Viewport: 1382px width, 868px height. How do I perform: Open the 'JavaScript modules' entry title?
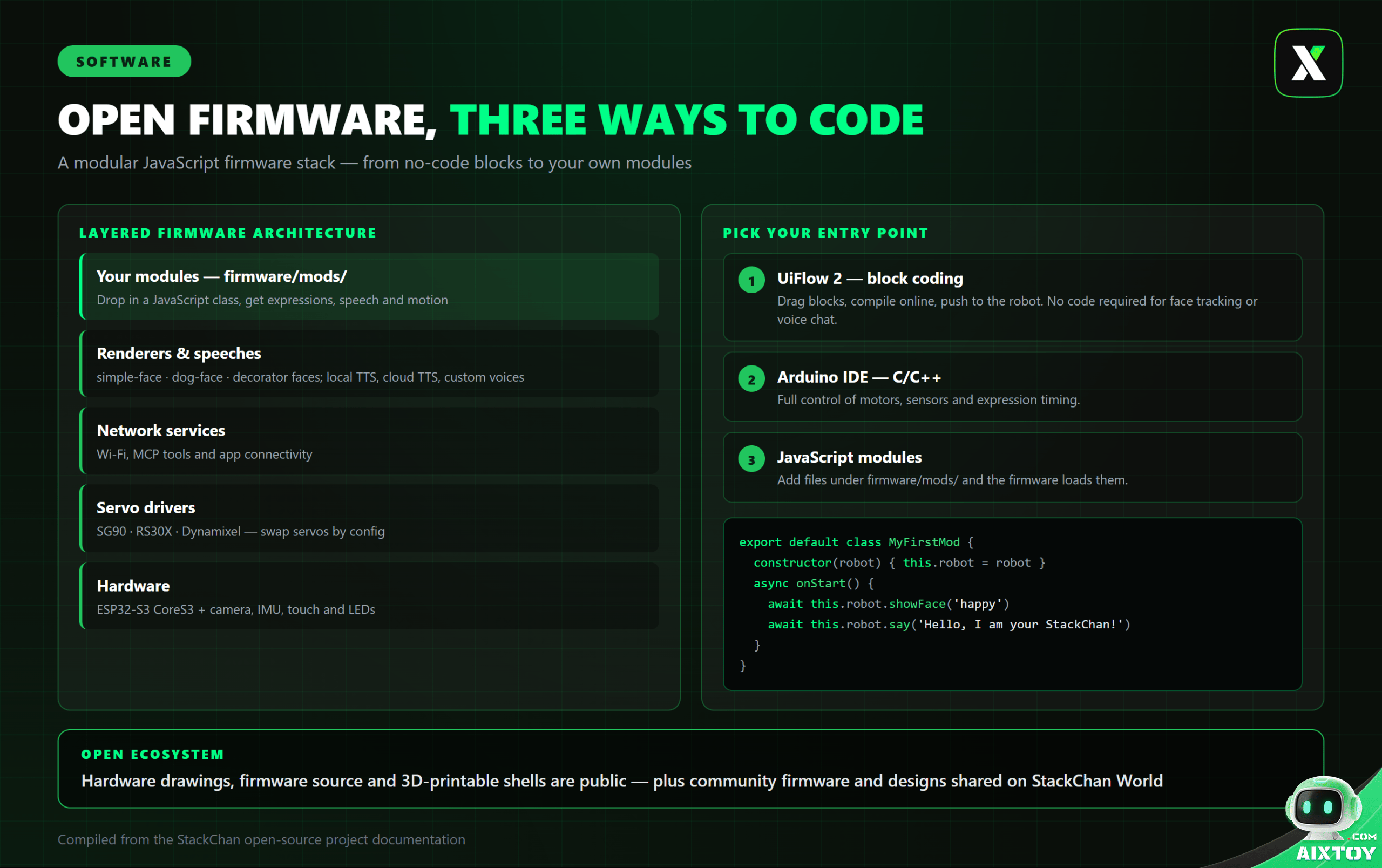pos(849,457)
